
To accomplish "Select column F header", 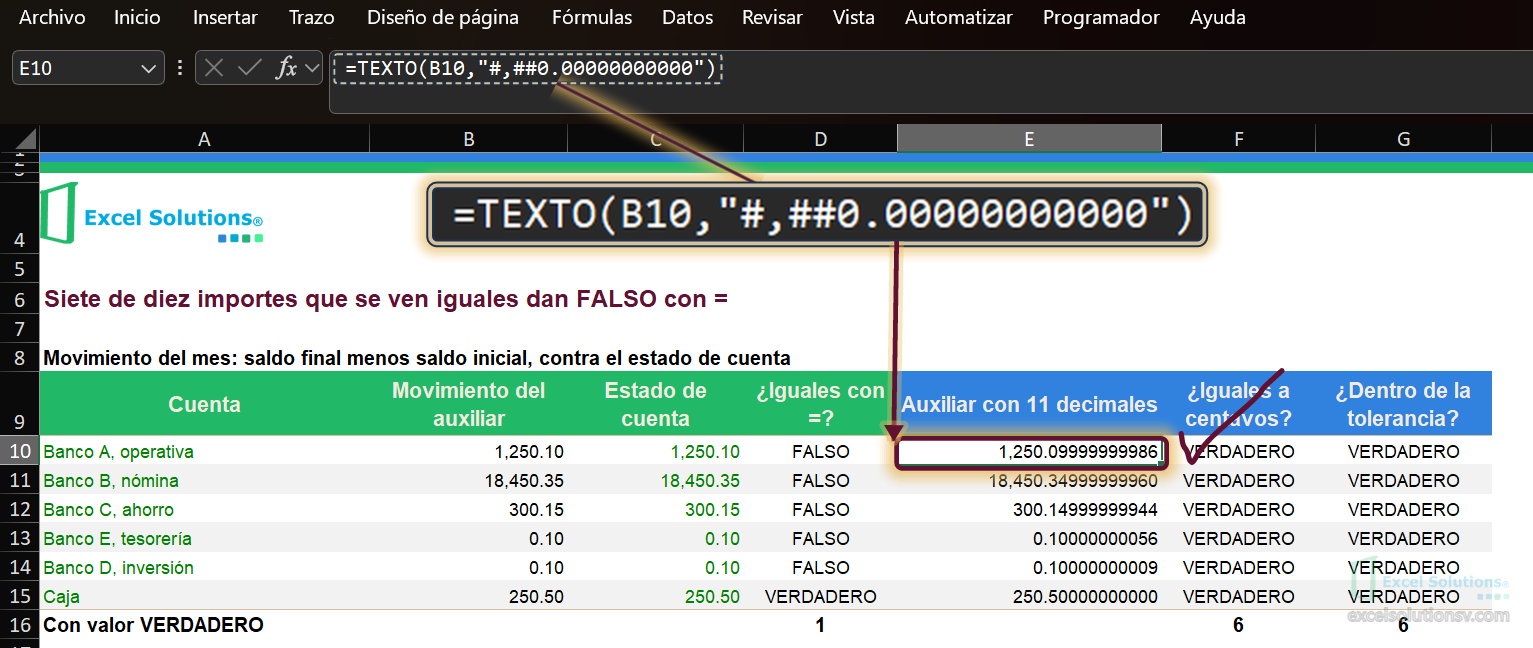I will coord(1238,139).
